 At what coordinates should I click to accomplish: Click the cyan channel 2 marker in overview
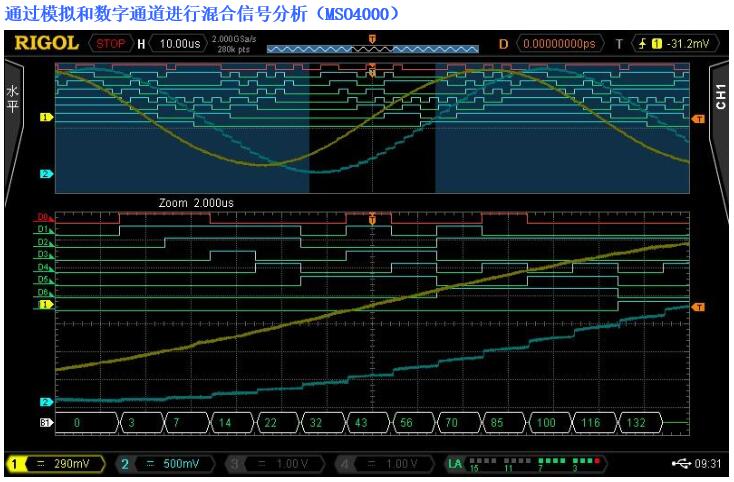point(44,174)
